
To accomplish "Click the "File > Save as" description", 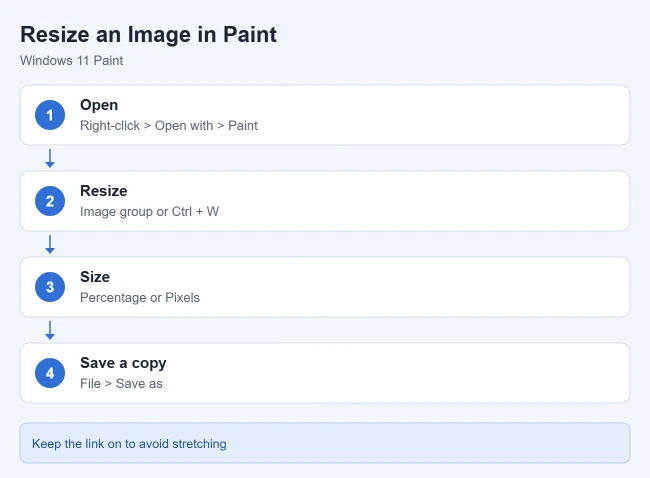I will (x=121, y=383).
